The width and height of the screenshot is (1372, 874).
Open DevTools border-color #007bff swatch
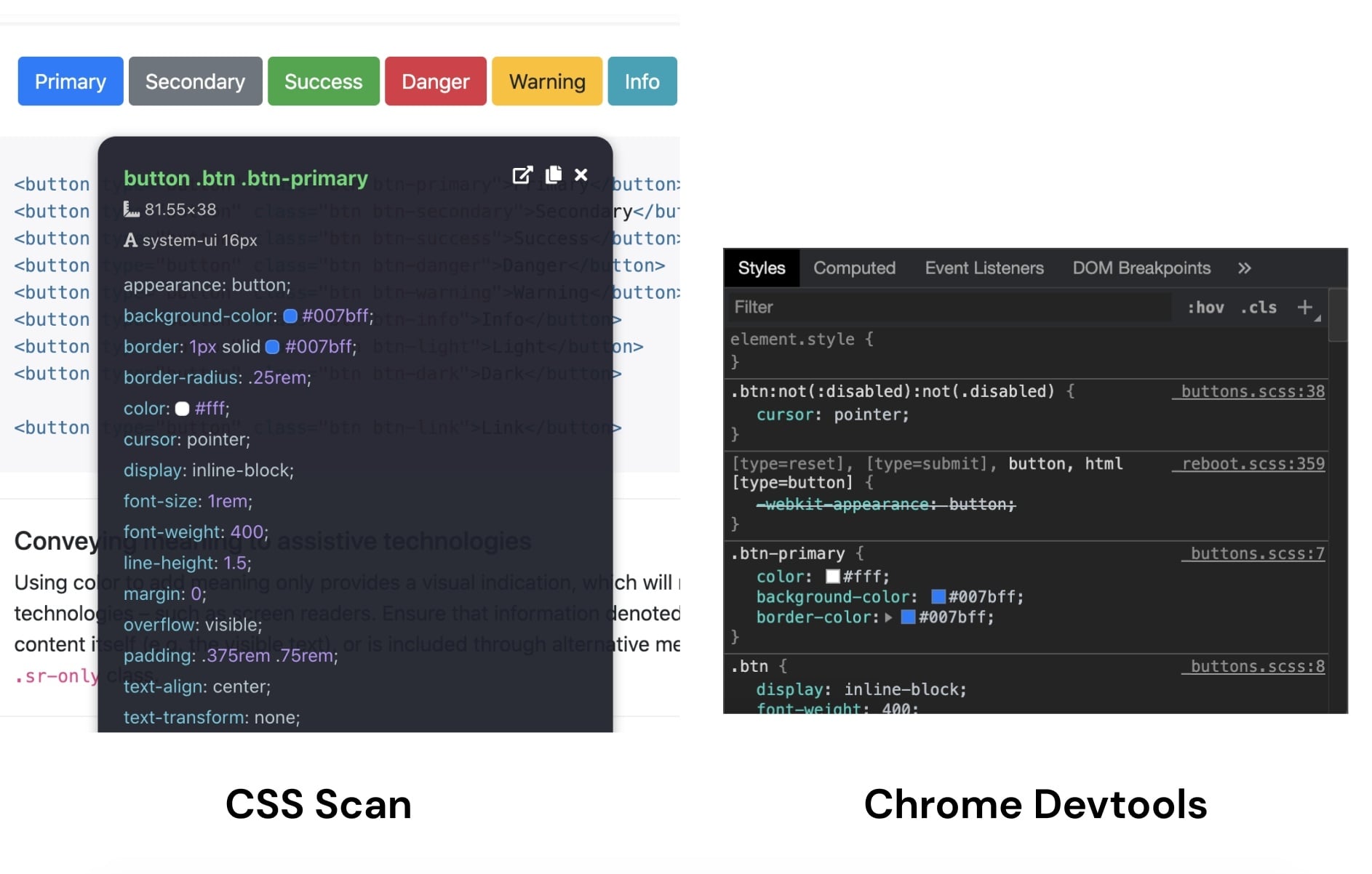point(908,617)
